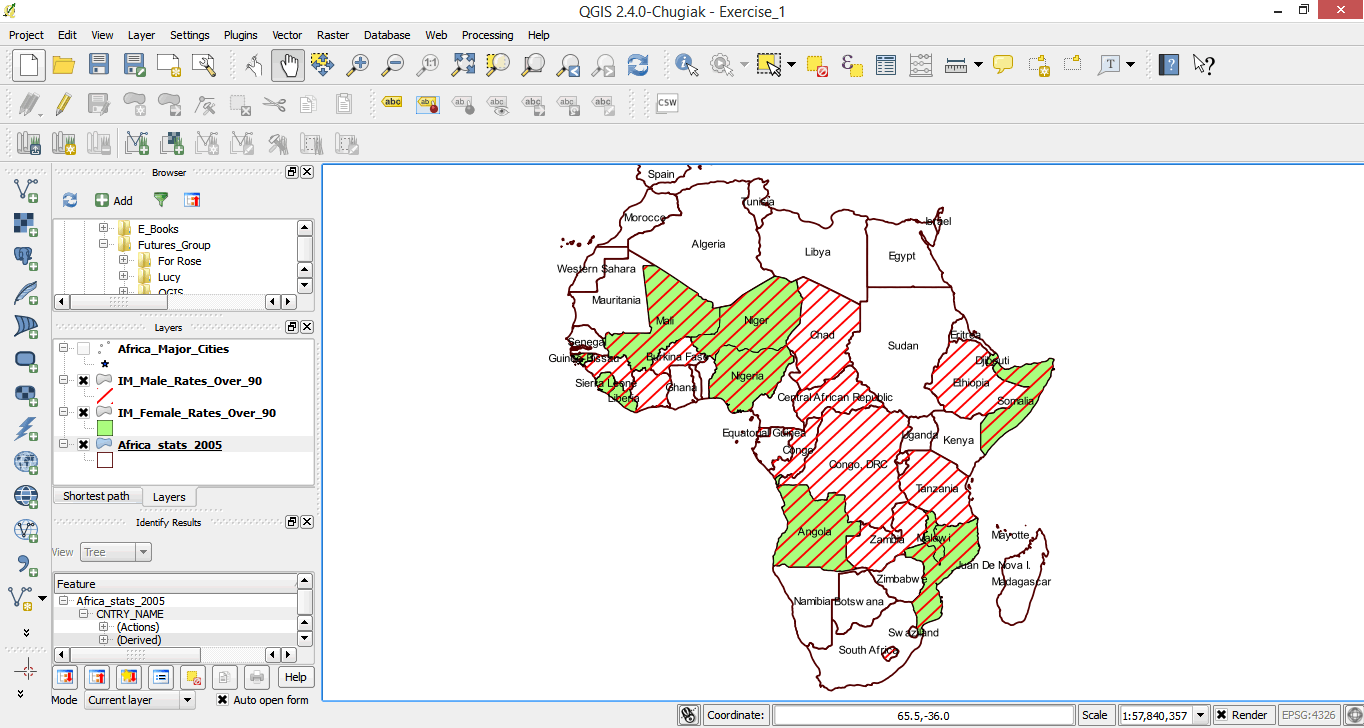Viewport: 1364px width, 728px height.
Task: Collapse the Futures_Group folder in Browser
Action: [103, 245]
